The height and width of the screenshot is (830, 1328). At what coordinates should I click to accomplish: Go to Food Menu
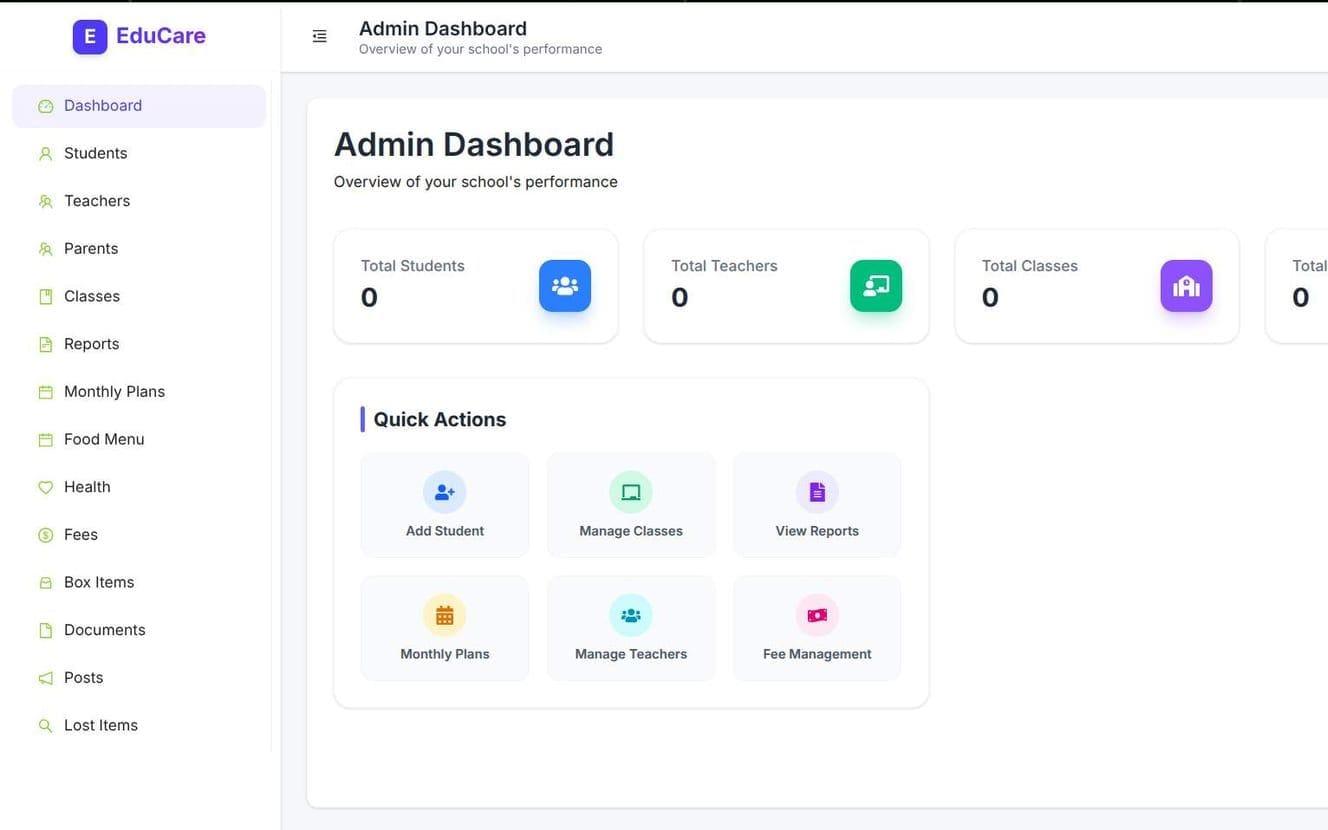click(139, 440)
